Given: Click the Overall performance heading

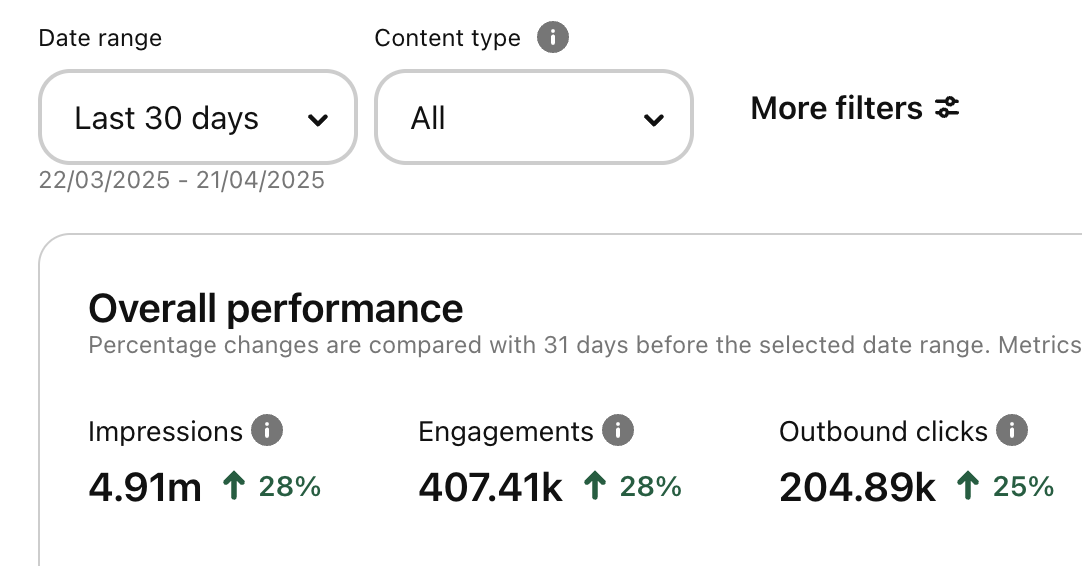Looking at the screenshot, I should (275, 308).
